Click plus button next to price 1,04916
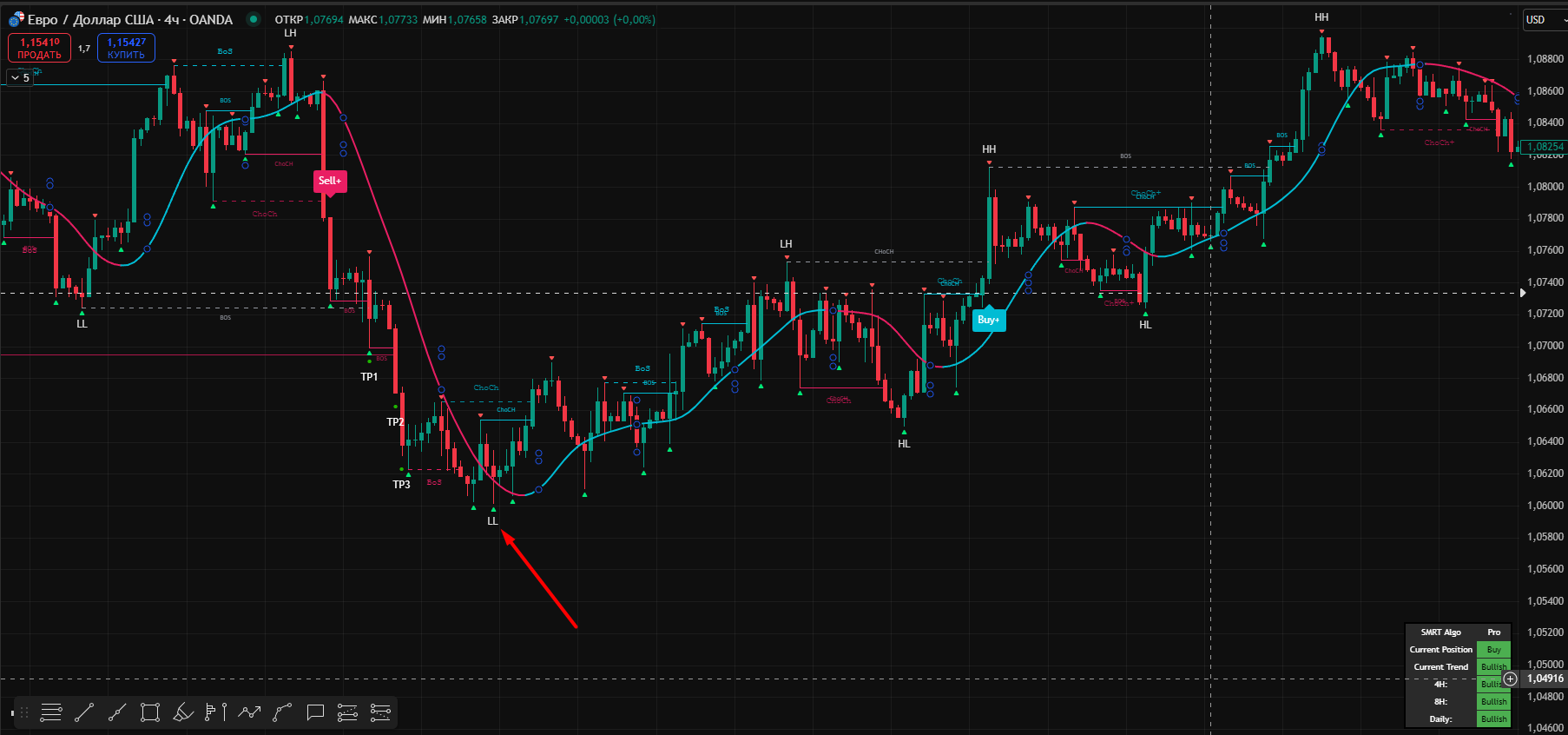This screenshot has width=1568, height=735. point(1510,679)
